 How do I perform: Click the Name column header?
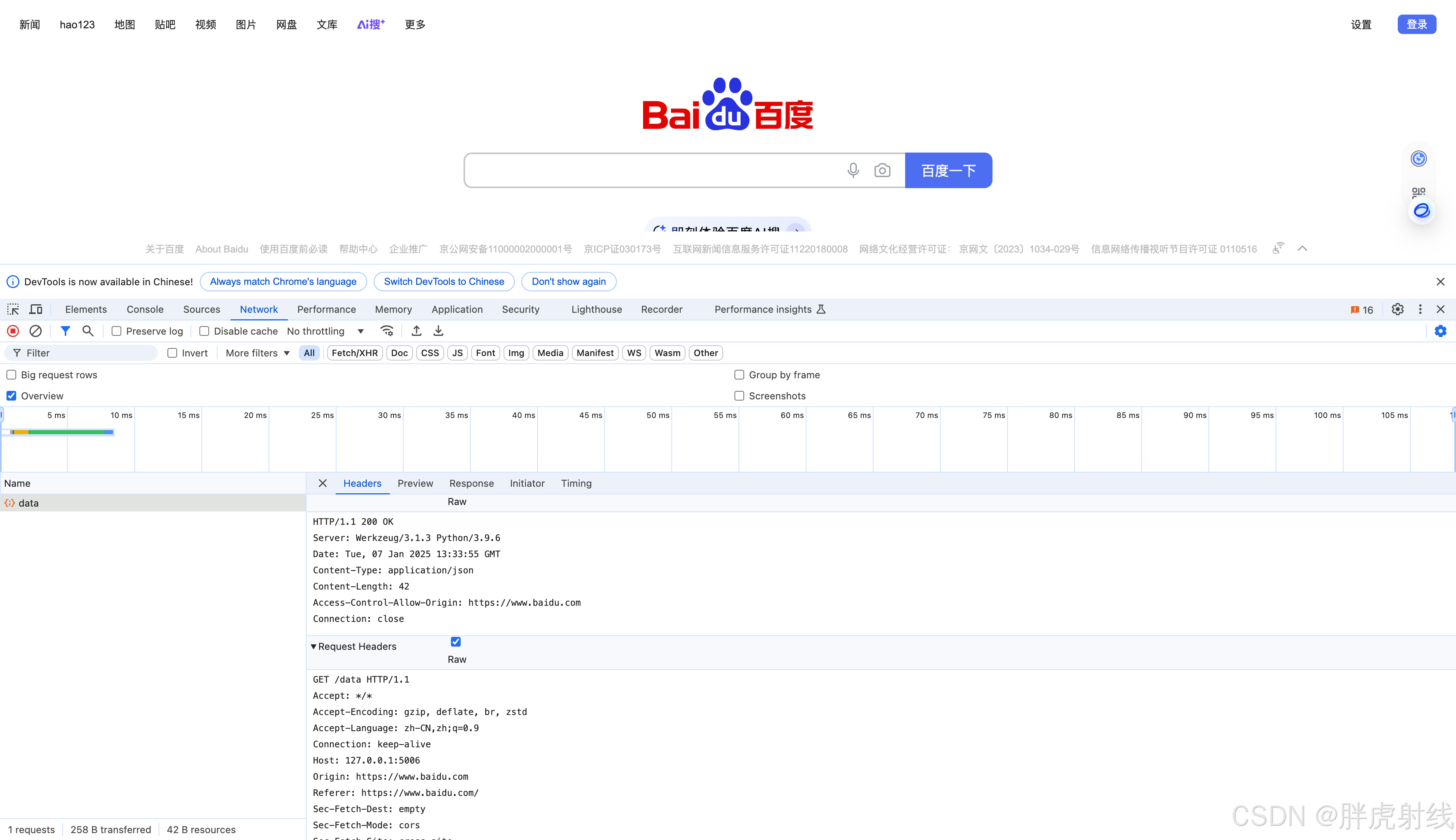coord(152,484)
